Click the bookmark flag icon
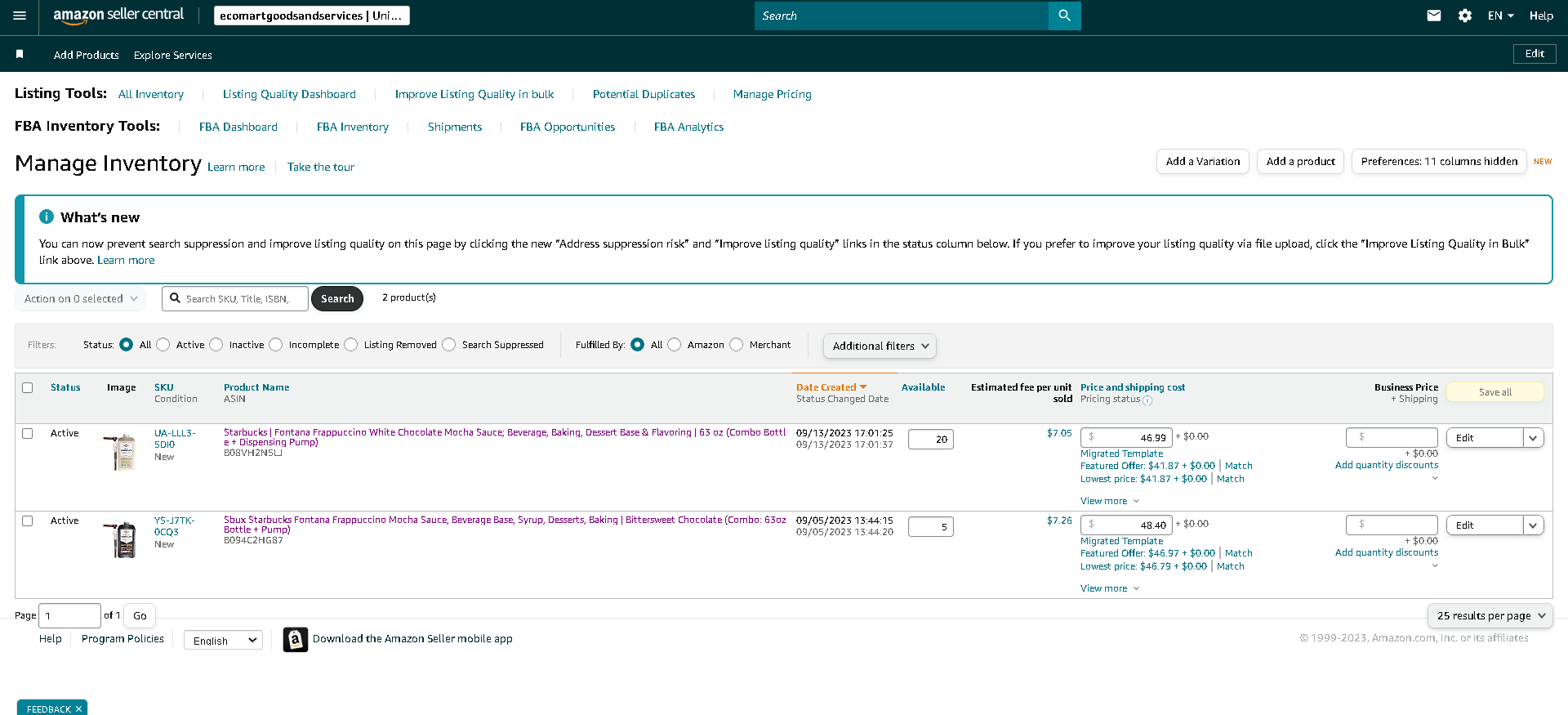 click(x=20, y=54)
